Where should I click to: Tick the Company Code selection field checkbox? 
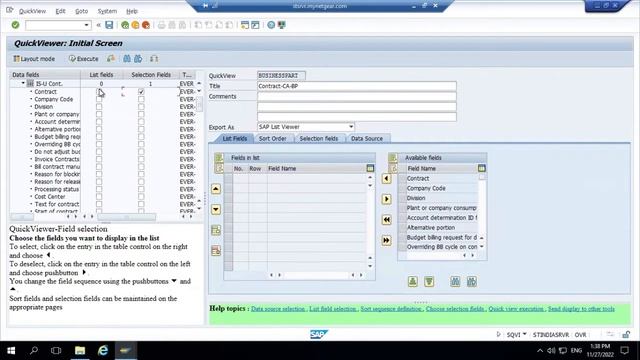pos(141,99)
